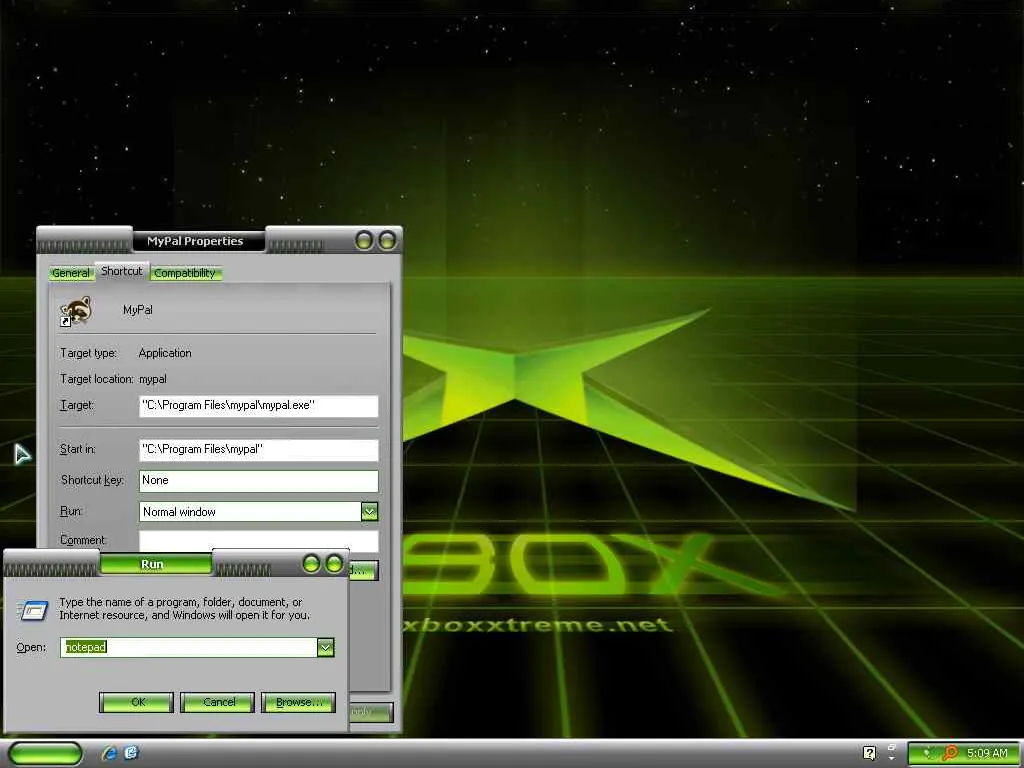Open the Compatibility tab

pos(185,273)
